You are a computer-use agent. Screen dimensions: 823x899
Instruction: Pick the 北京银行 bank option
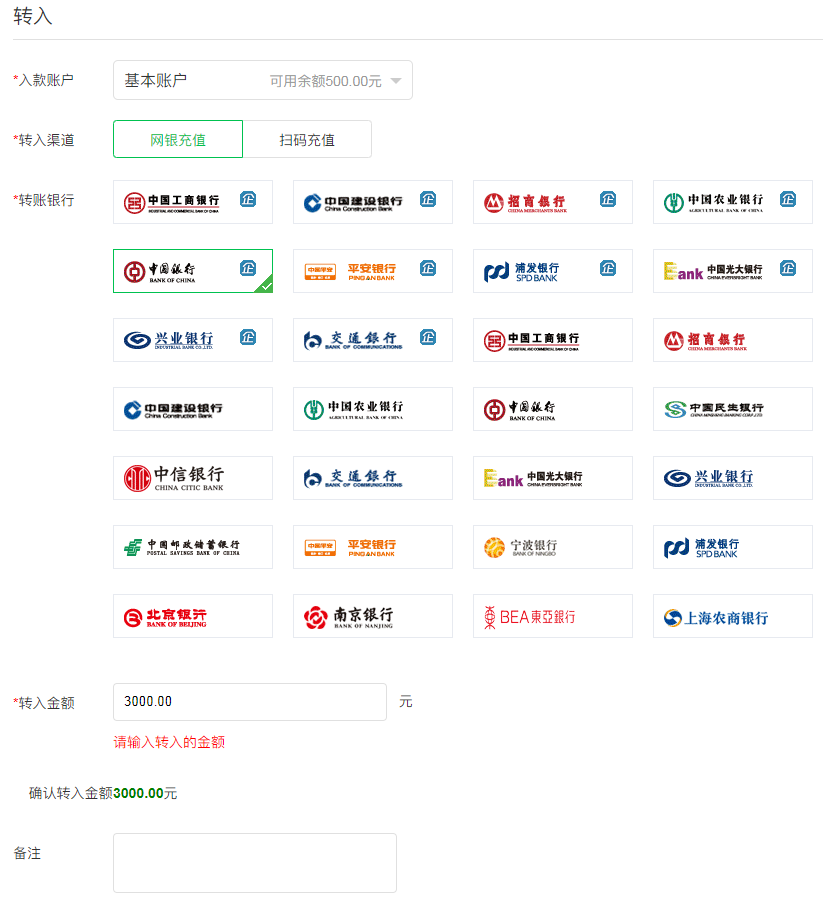193,616
